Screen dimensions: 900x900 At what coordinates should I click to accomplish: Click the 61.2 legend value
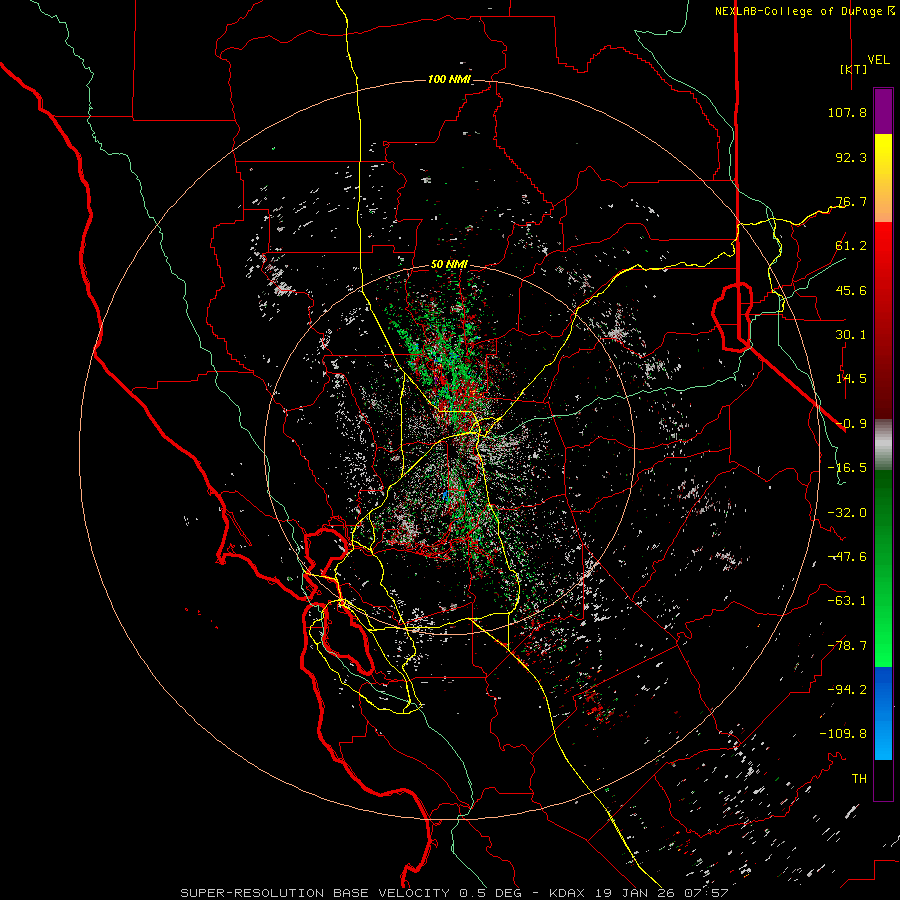click(851, 246)
